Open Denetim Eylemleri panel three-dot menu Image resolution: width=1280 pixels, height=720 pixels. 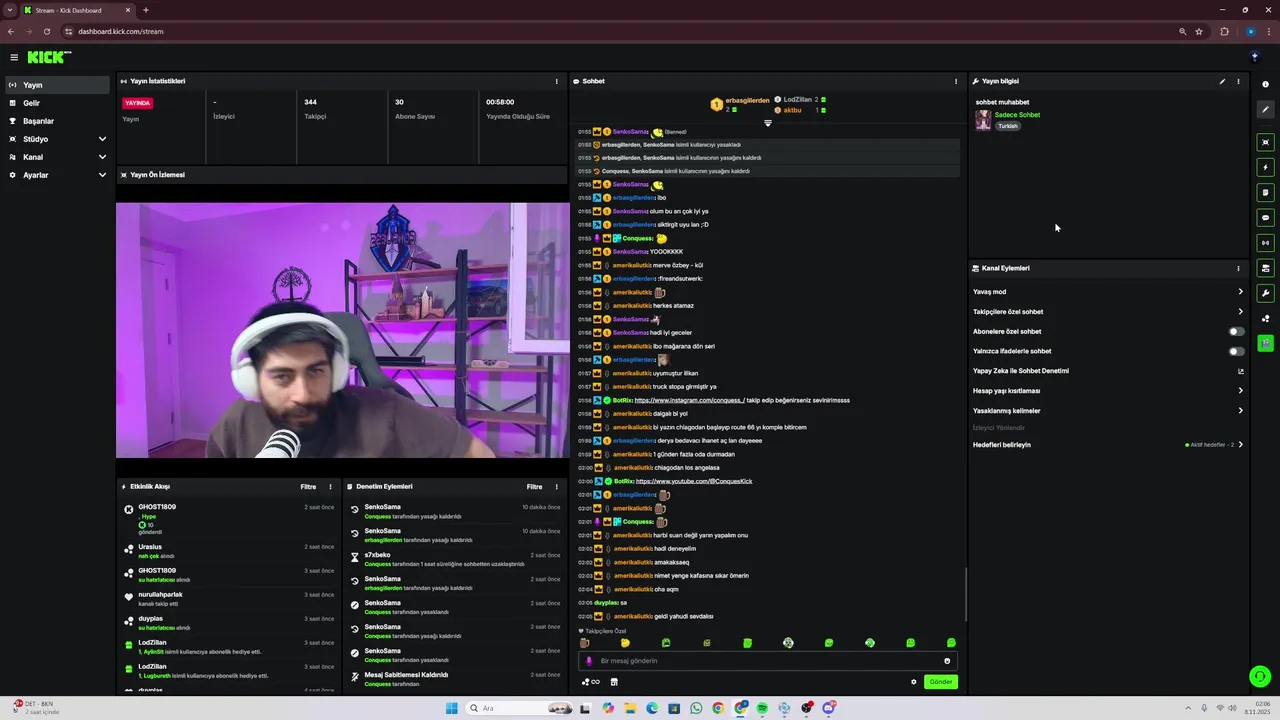[x=557, y=487]
